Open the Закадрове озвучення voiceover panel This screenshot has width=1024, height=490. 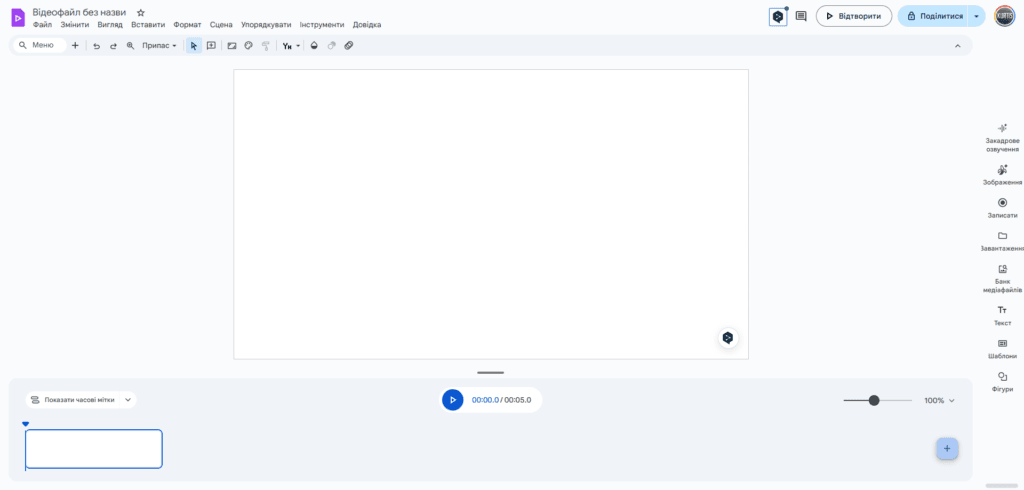(x=1002, y=137)
